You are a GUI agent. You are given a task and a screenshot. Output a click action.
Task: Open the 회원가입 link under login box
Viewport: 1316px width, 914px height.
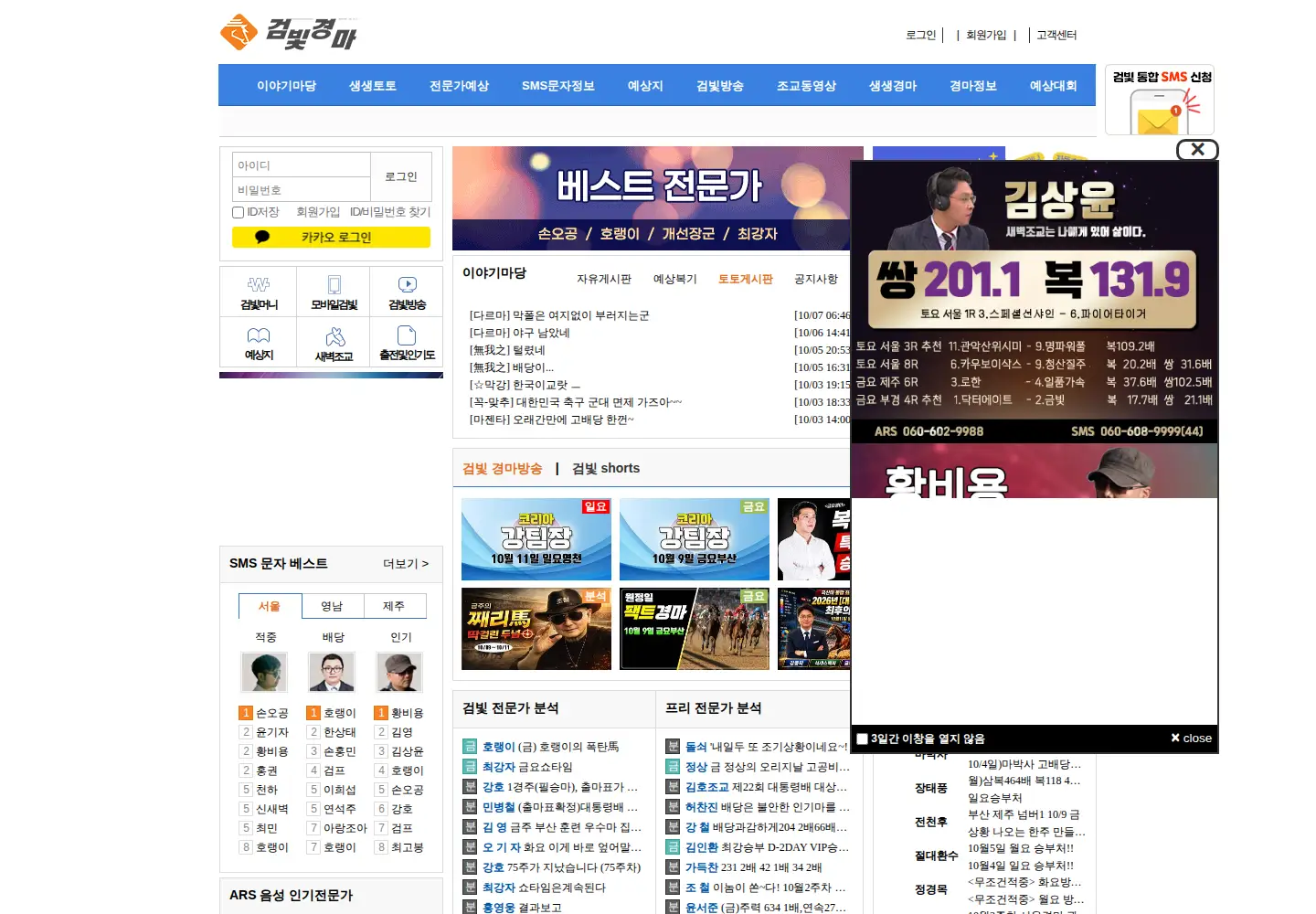point(318,212)
